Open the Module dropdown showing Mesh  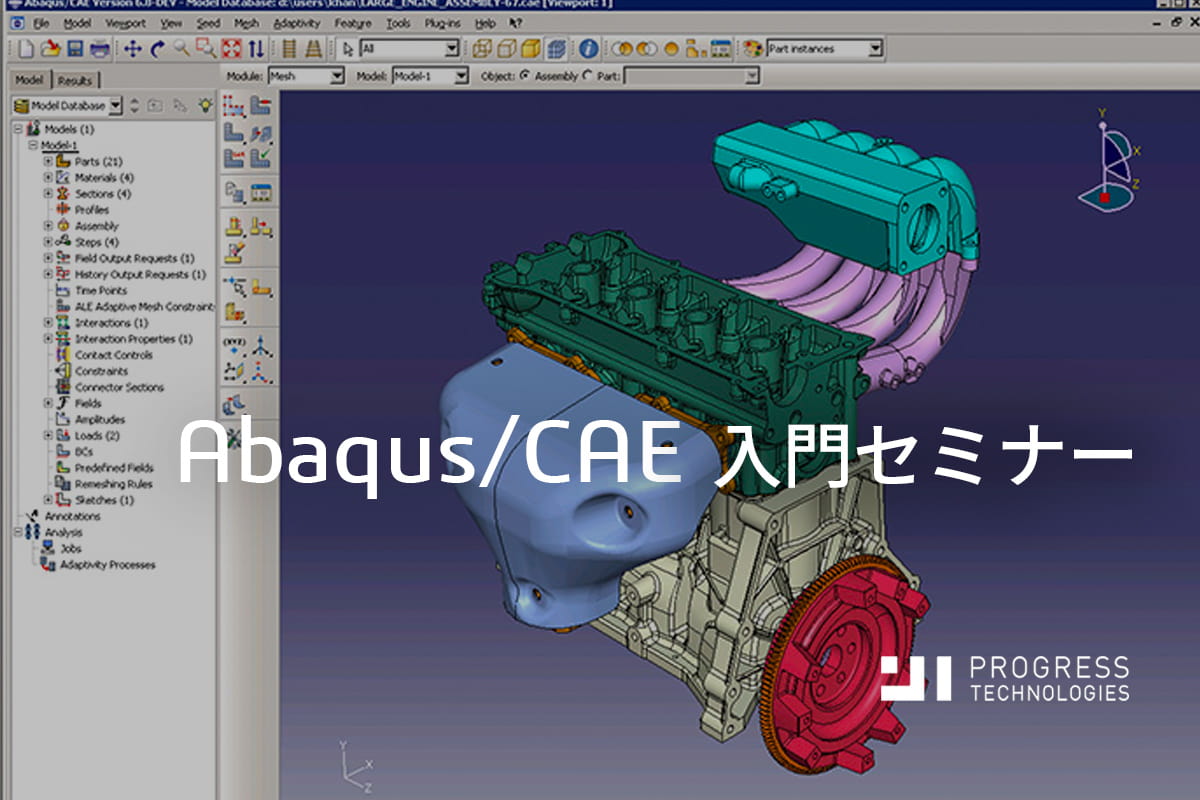tap(306, 76)
